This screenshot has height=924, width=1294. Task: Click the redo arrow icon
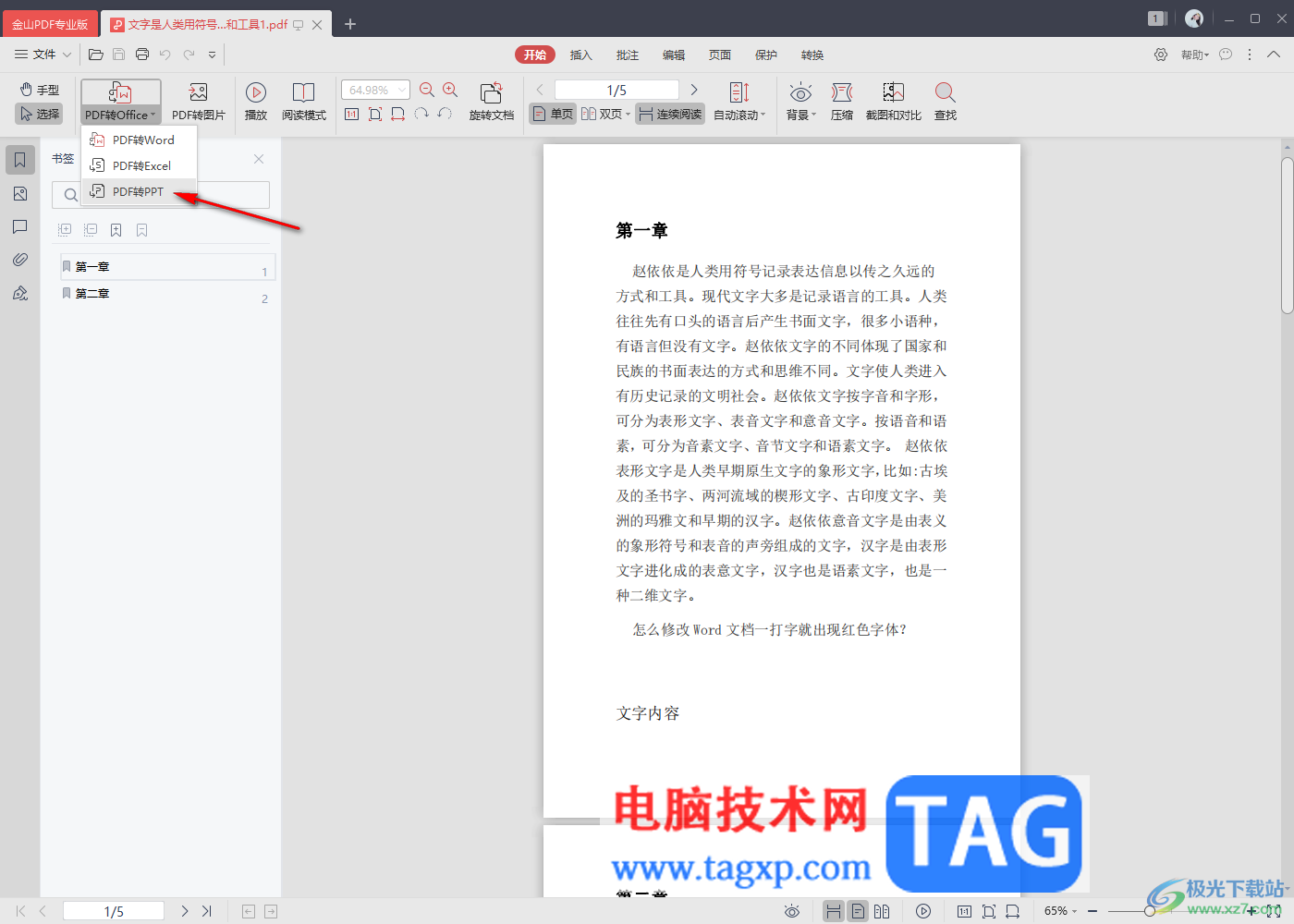tap(189, 55)
